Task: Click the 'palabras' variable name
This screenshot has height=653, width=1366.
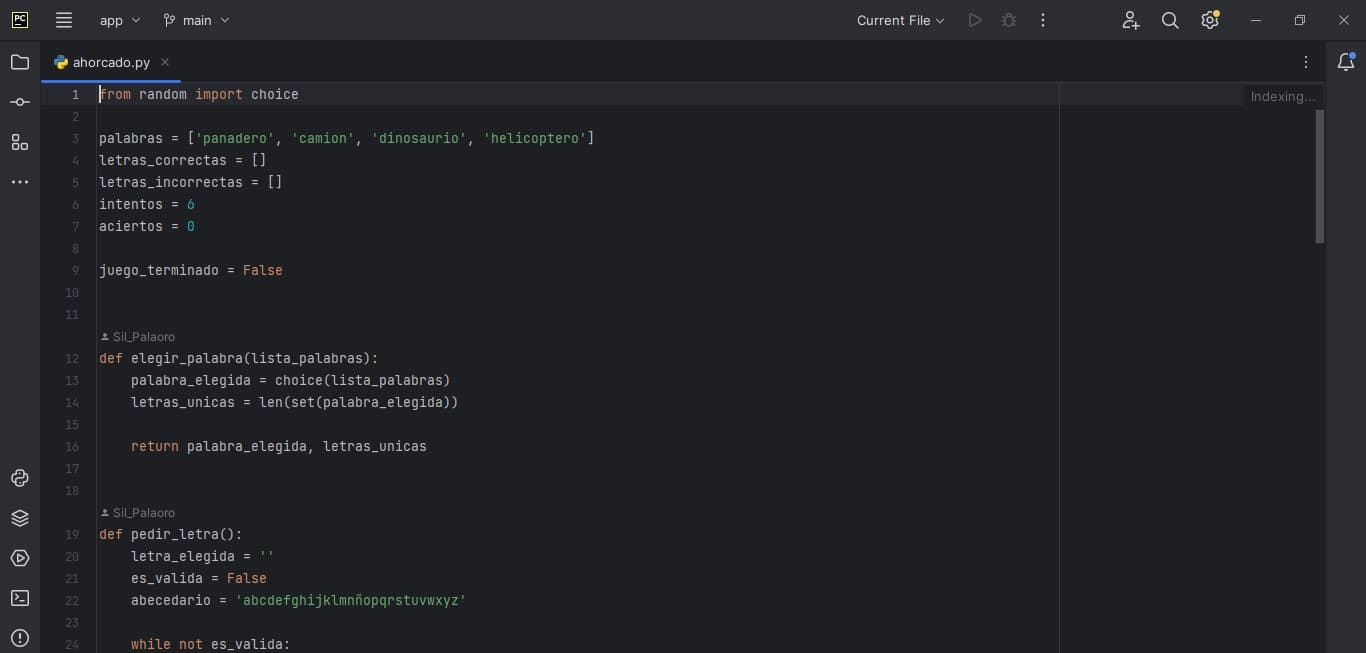Action: pyautogui.click(x=131, y=138)
